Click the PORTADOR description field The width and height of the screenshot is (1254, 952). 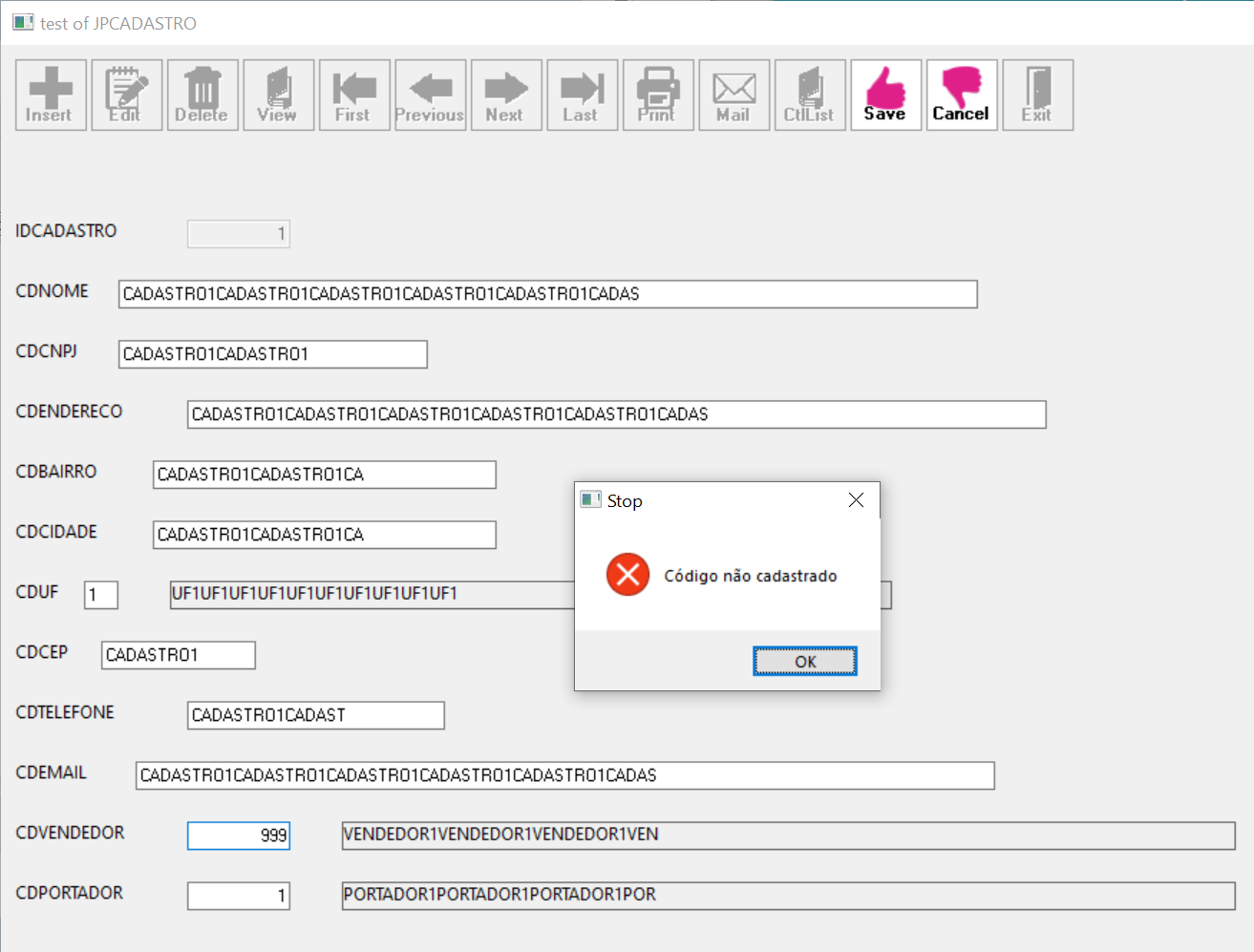[789, 896]
